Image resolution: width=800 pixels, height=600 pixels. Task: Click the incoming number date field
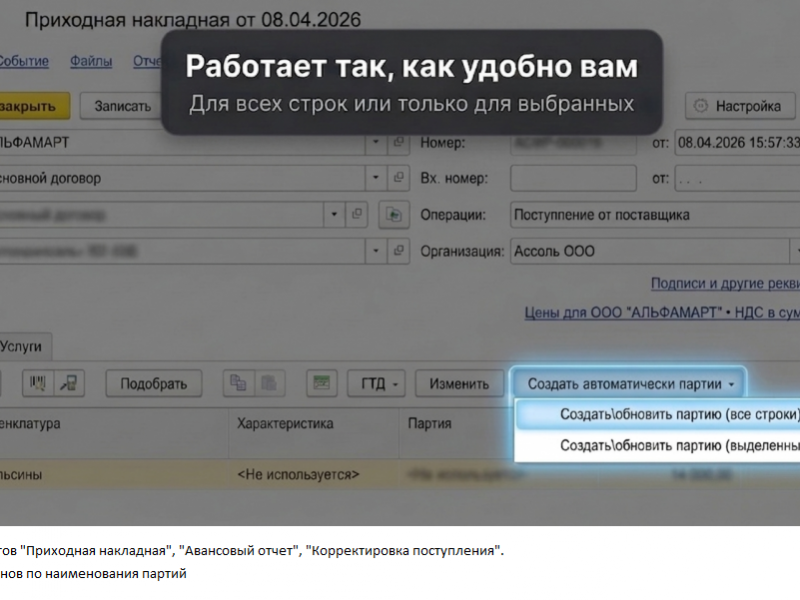coord(737,179)
